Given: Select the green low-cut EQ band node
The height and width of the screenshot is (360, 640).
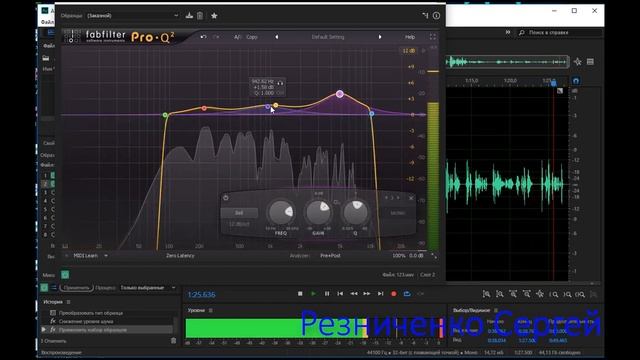Looking at the screenshot, I should click(x=165, y=115).
